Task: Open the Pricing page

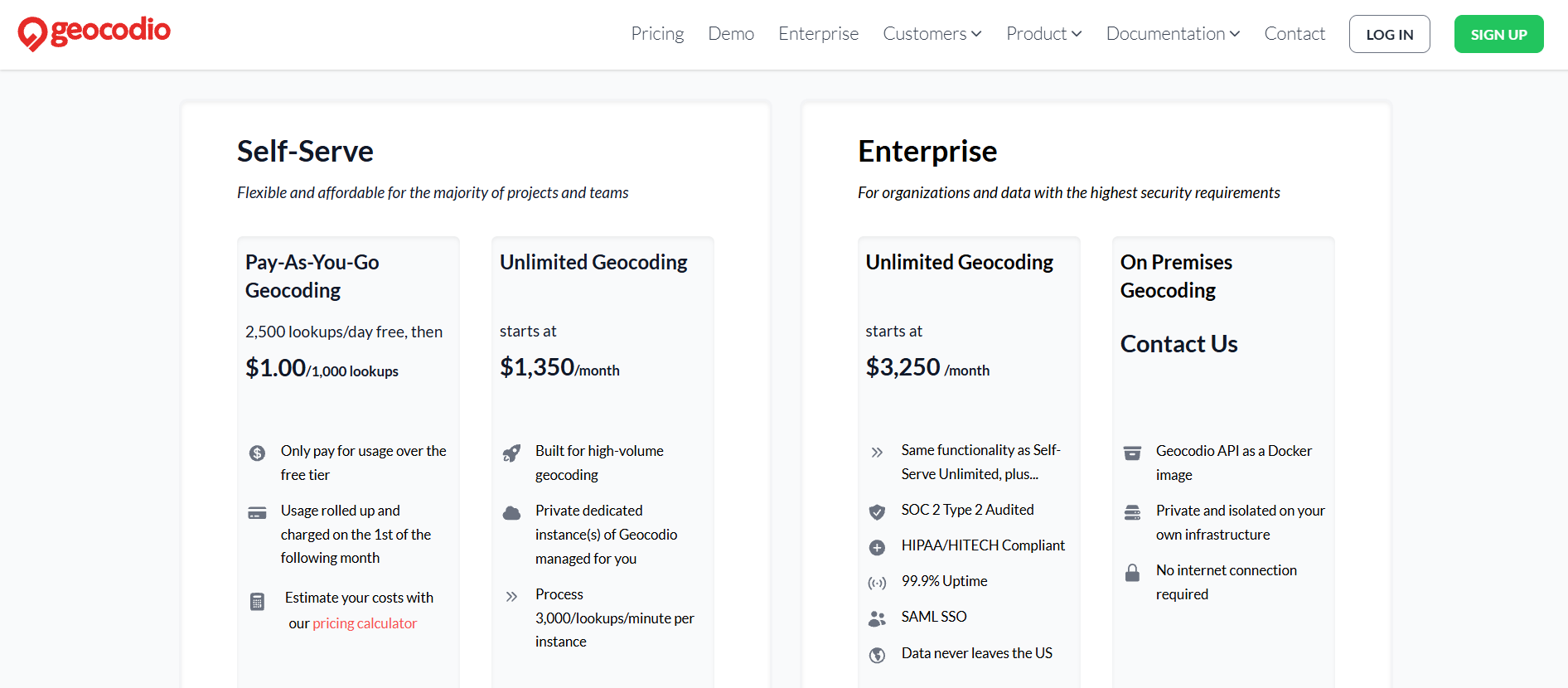Action: (657, 34)
